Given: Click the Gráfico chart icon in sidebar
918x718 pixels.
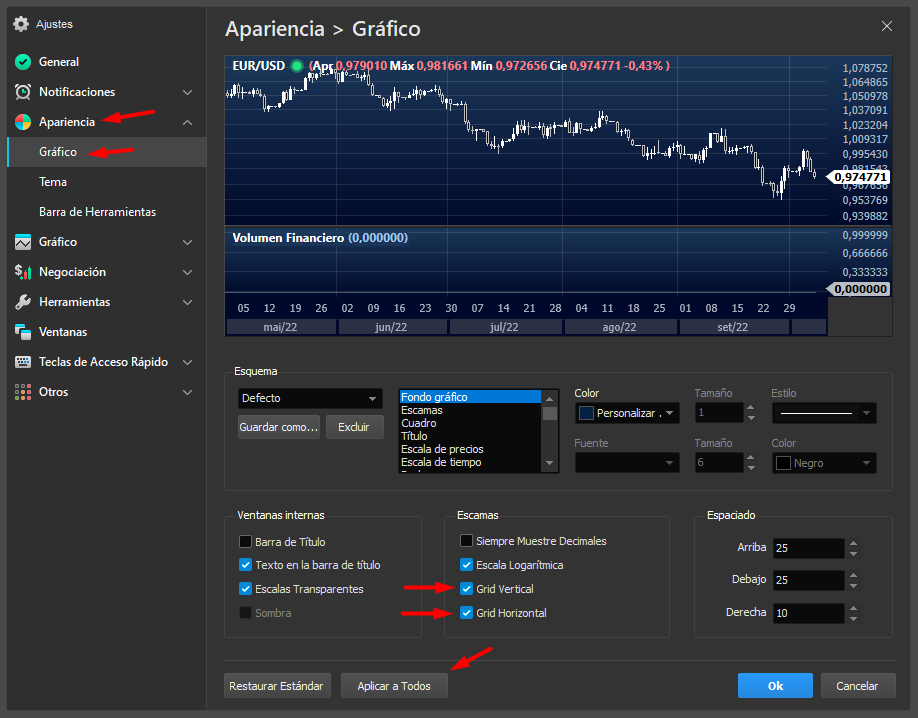Looking at the screenshot, I should [23, 242].
